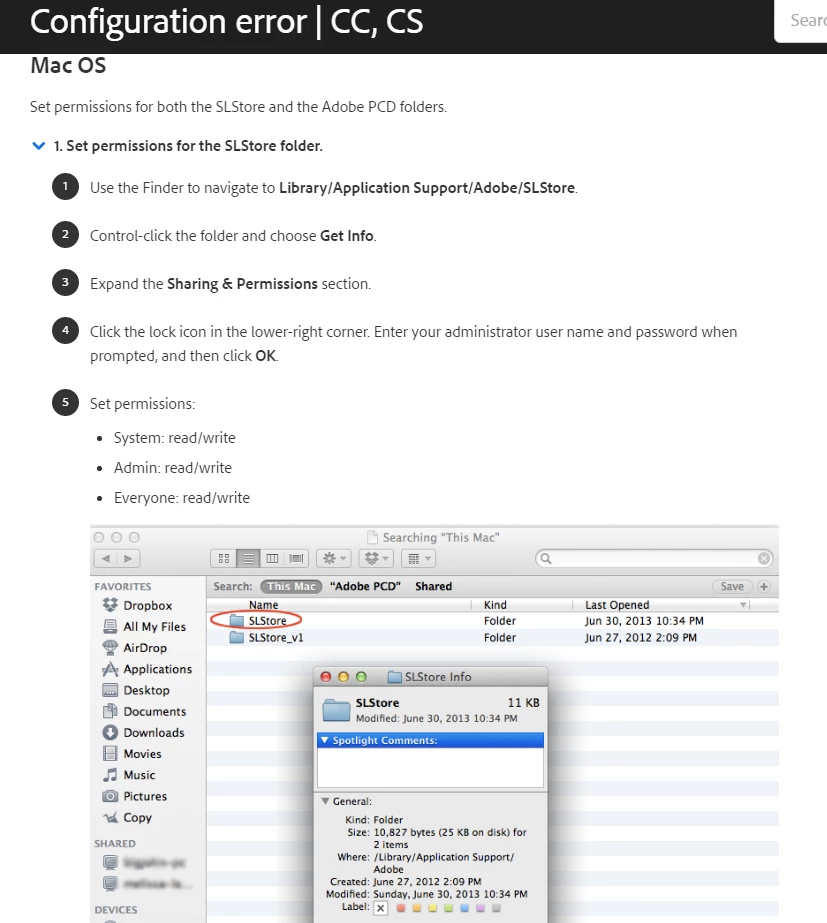
Task: Click the "Everyone: read/write" bullet text
Action: point(182,498)
